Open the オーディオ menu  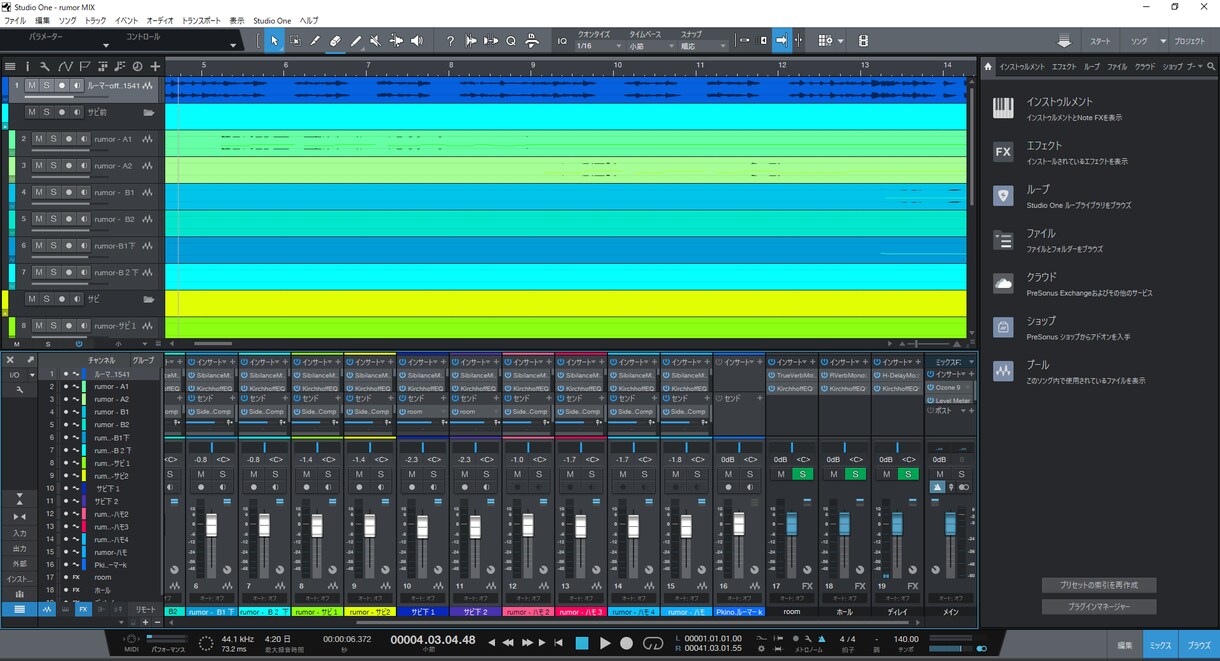[159, 20]
